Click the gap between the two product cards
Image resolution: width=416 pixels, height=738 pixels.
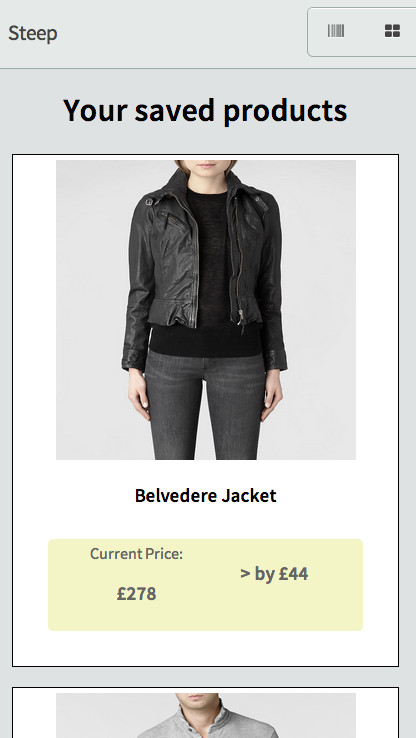click(205, 677)
